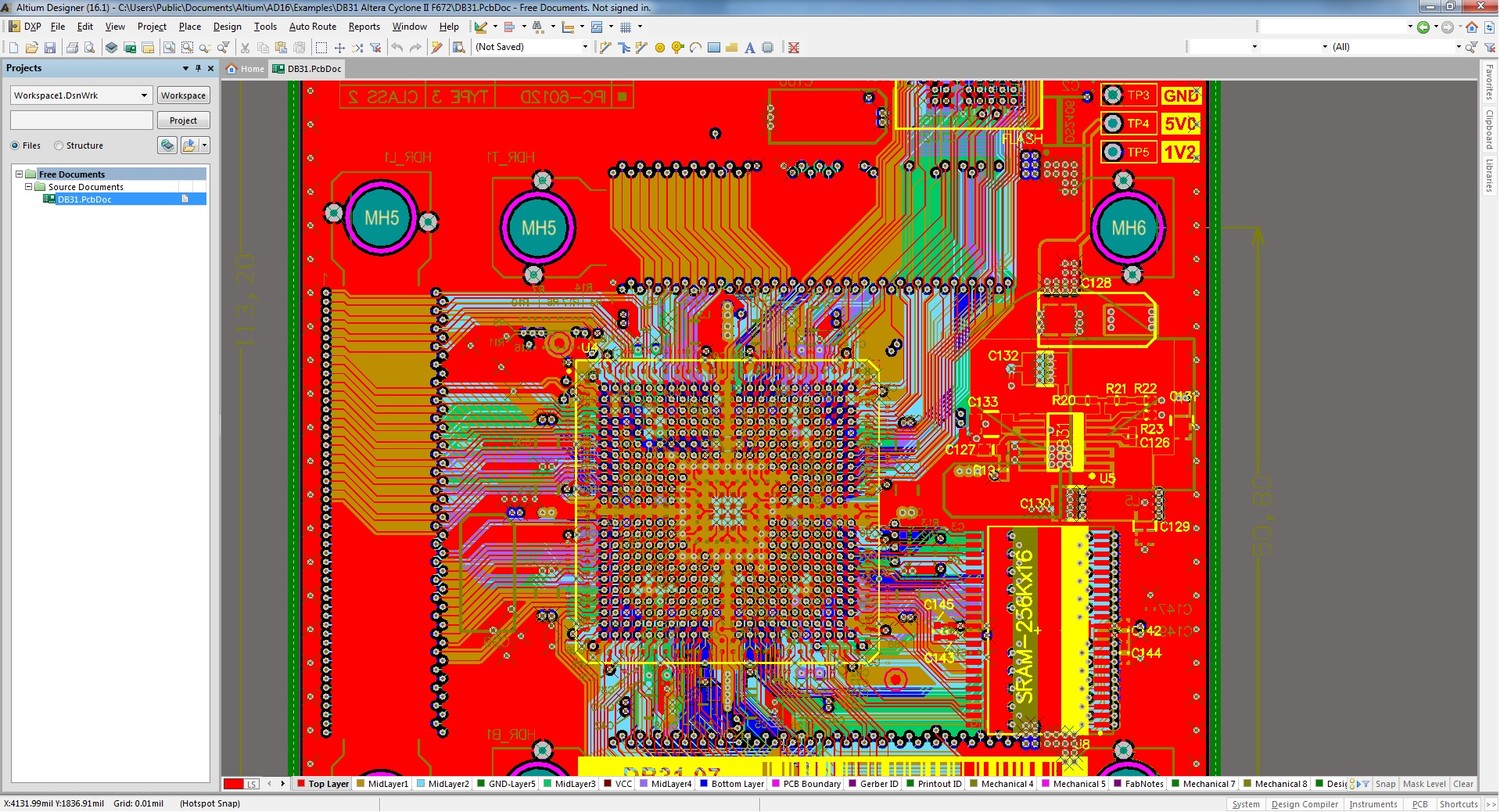This screenshot has height=812, width=1500.
Task: Click the Mask Level button
Action: [x=1424, y=784]
